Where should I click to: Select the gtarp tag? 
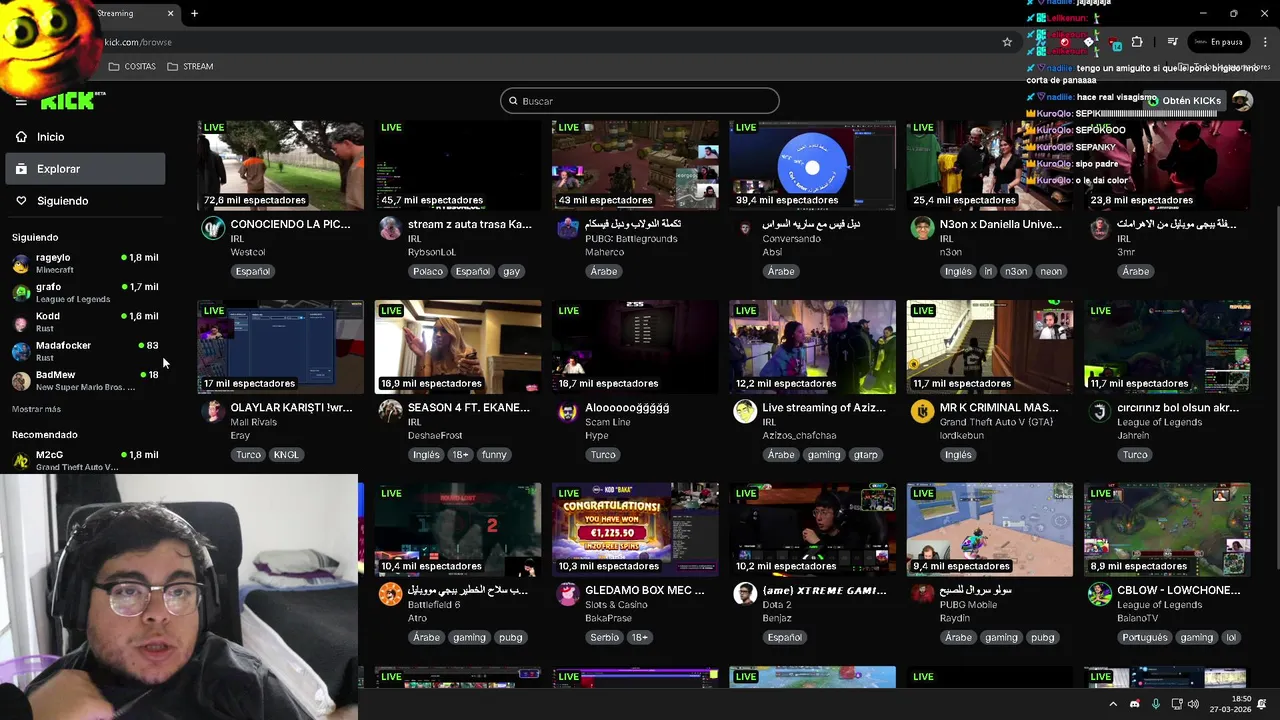866,454
